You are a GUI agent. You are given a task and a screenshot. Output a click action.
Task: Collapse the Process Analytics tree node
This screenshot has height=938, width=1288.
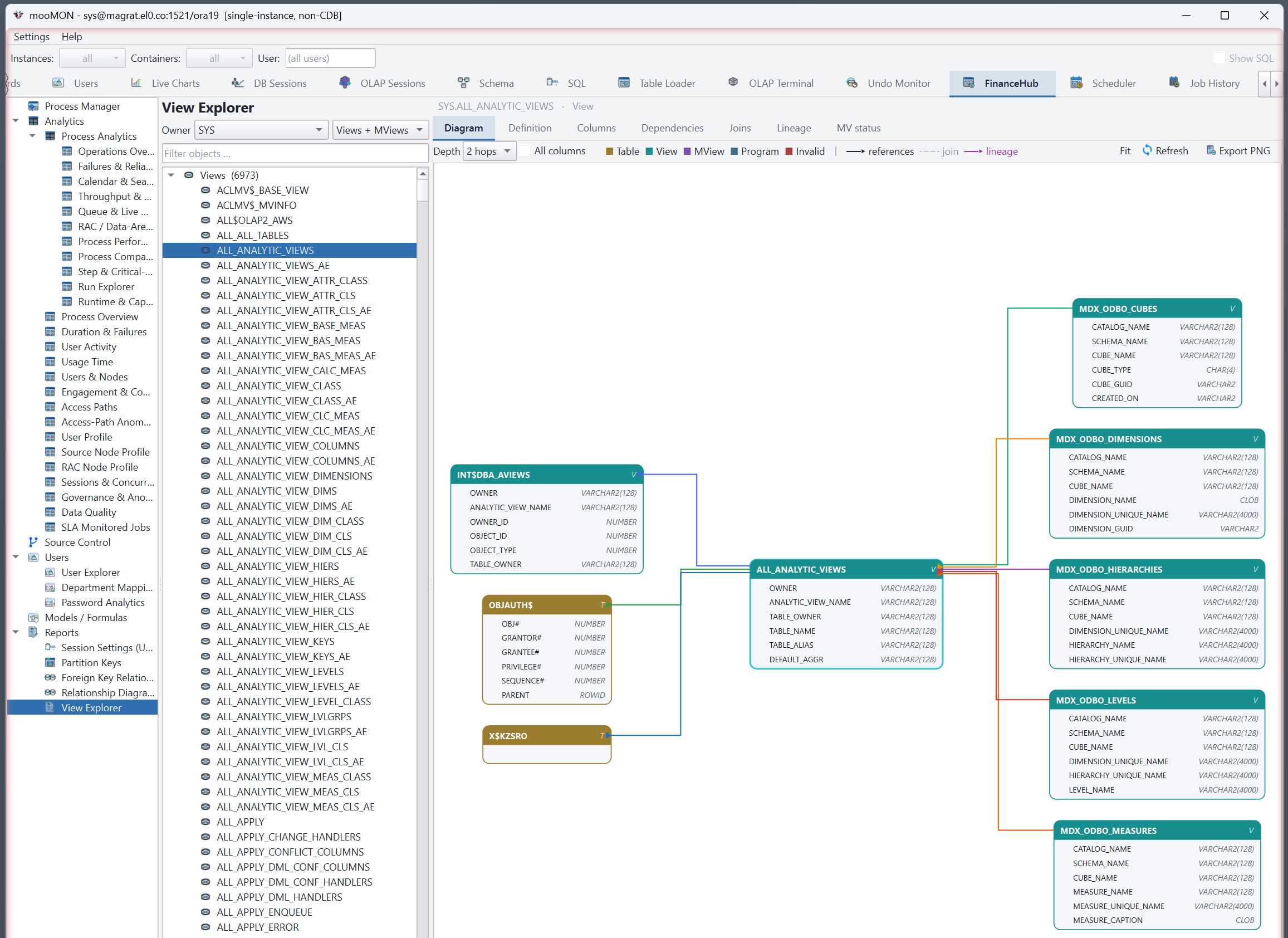pyautogui.click(x=32, y=136)
